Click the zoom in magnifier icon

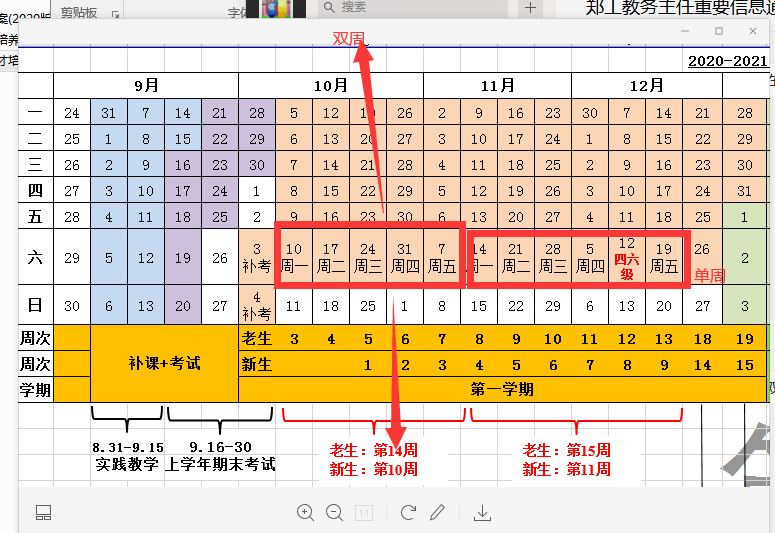pos(306,513)
